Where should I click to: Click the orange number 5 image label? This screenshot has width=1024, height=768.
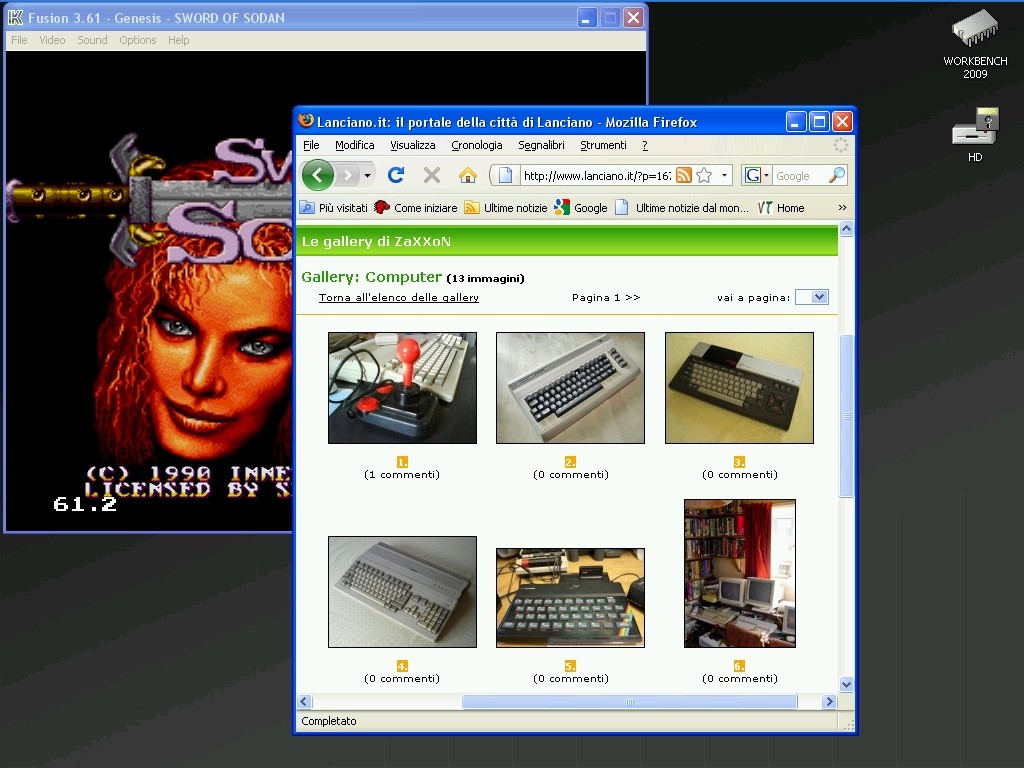(570, 665)
